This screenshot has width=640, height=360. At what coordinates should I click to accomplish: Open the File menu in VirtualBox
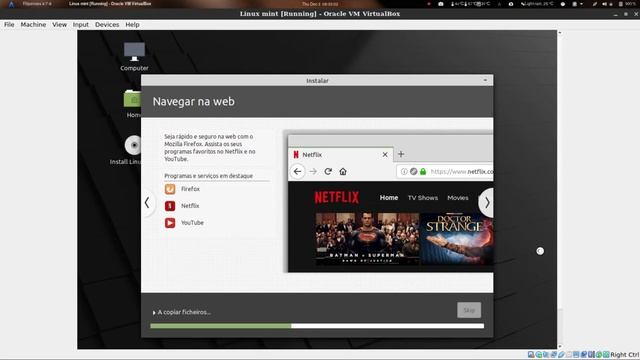(x=9, y=24)
